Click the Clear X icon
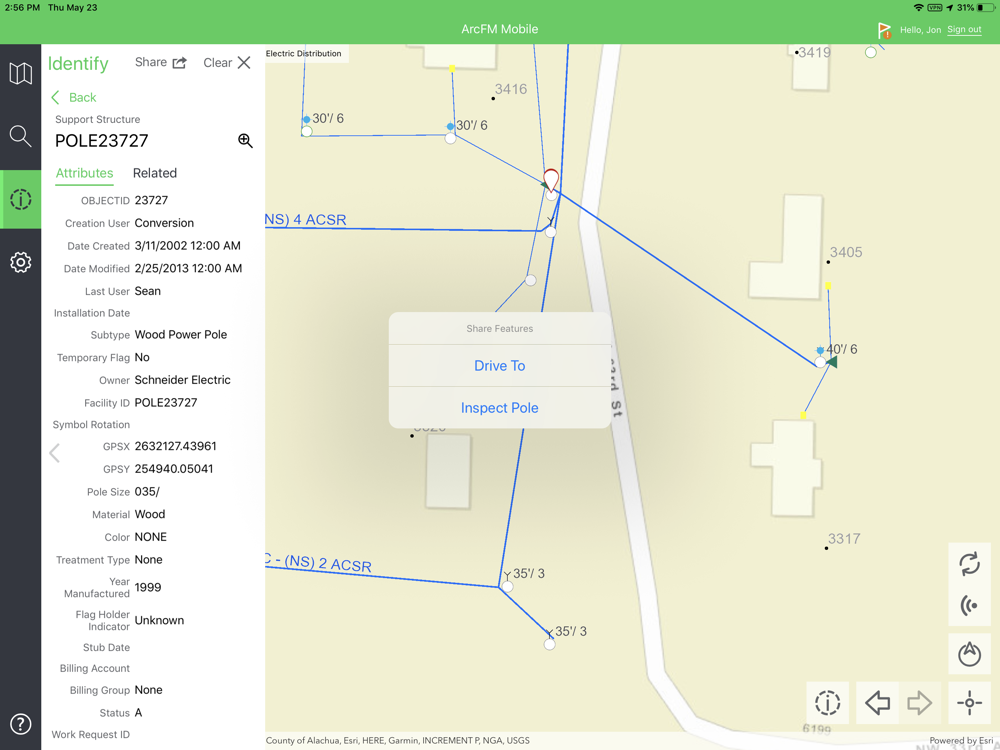 point(244,62)
